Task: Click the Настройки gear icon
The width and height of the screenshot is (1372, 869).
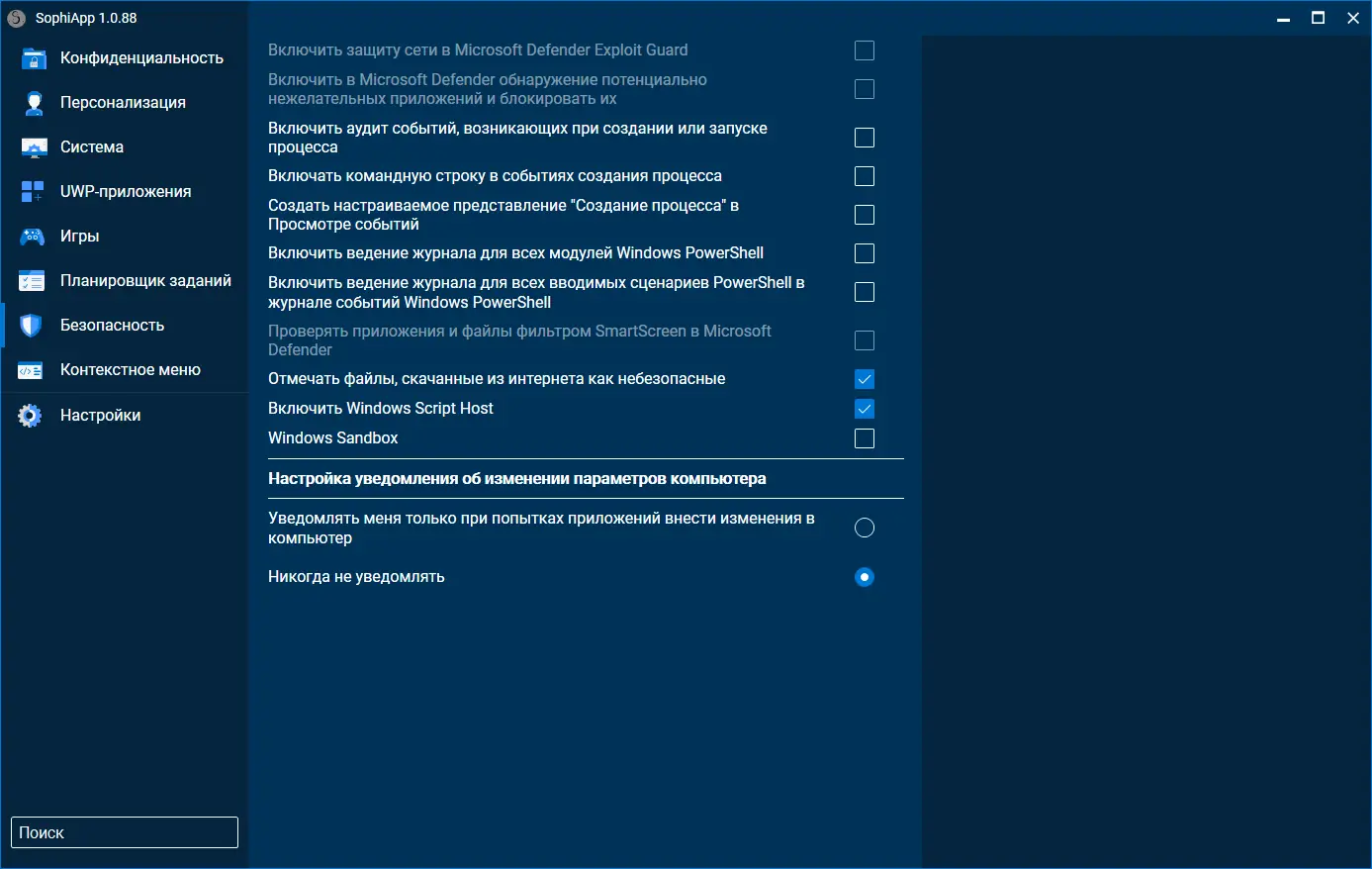Action: point(31,416)
